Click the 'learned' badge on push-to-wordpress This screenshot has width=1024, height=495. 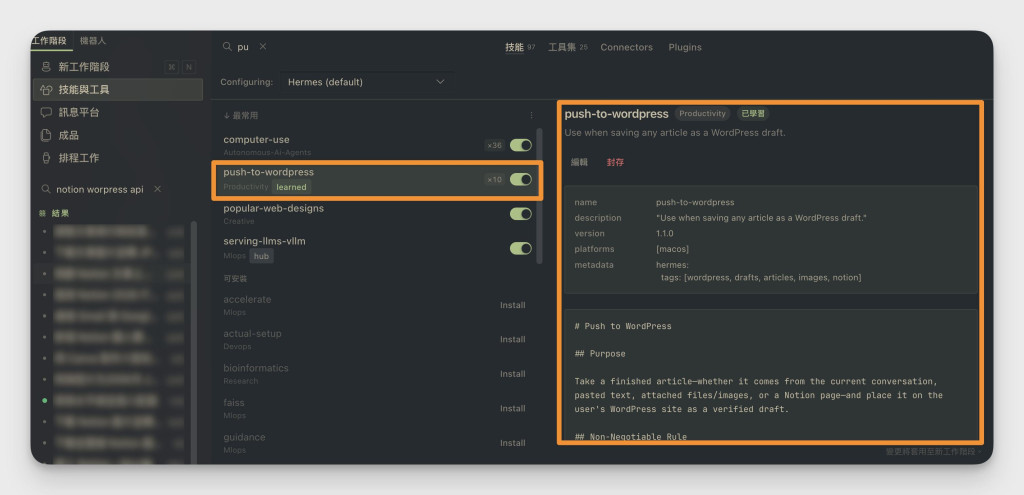click(x=291, y=187)
